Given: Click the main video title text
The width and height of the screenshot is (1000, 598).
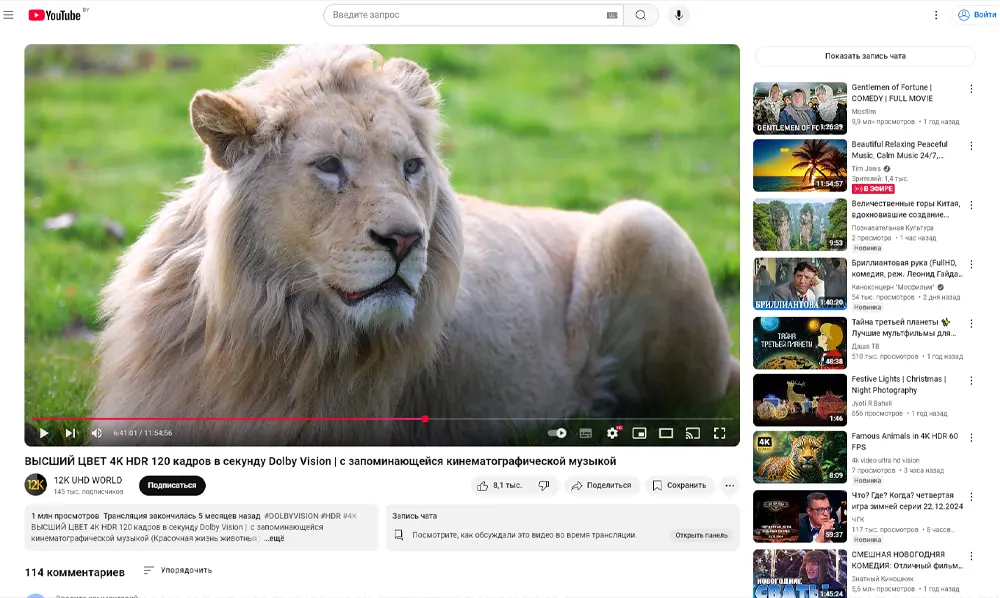Looking at the screenshot, I should (320, 461).
